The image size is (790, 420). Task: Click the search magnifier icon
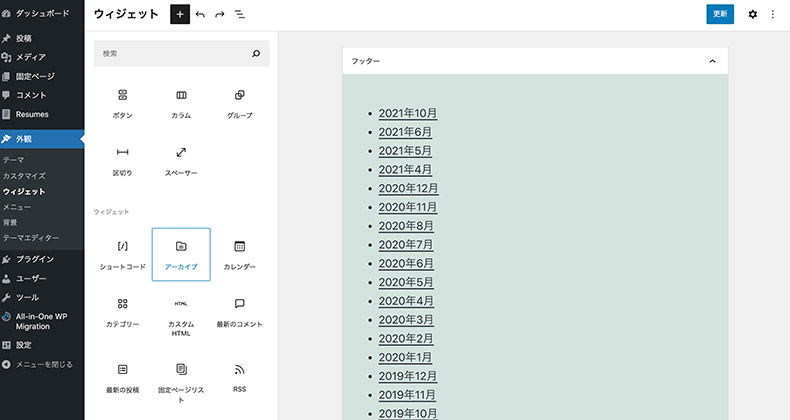(256, 53)
